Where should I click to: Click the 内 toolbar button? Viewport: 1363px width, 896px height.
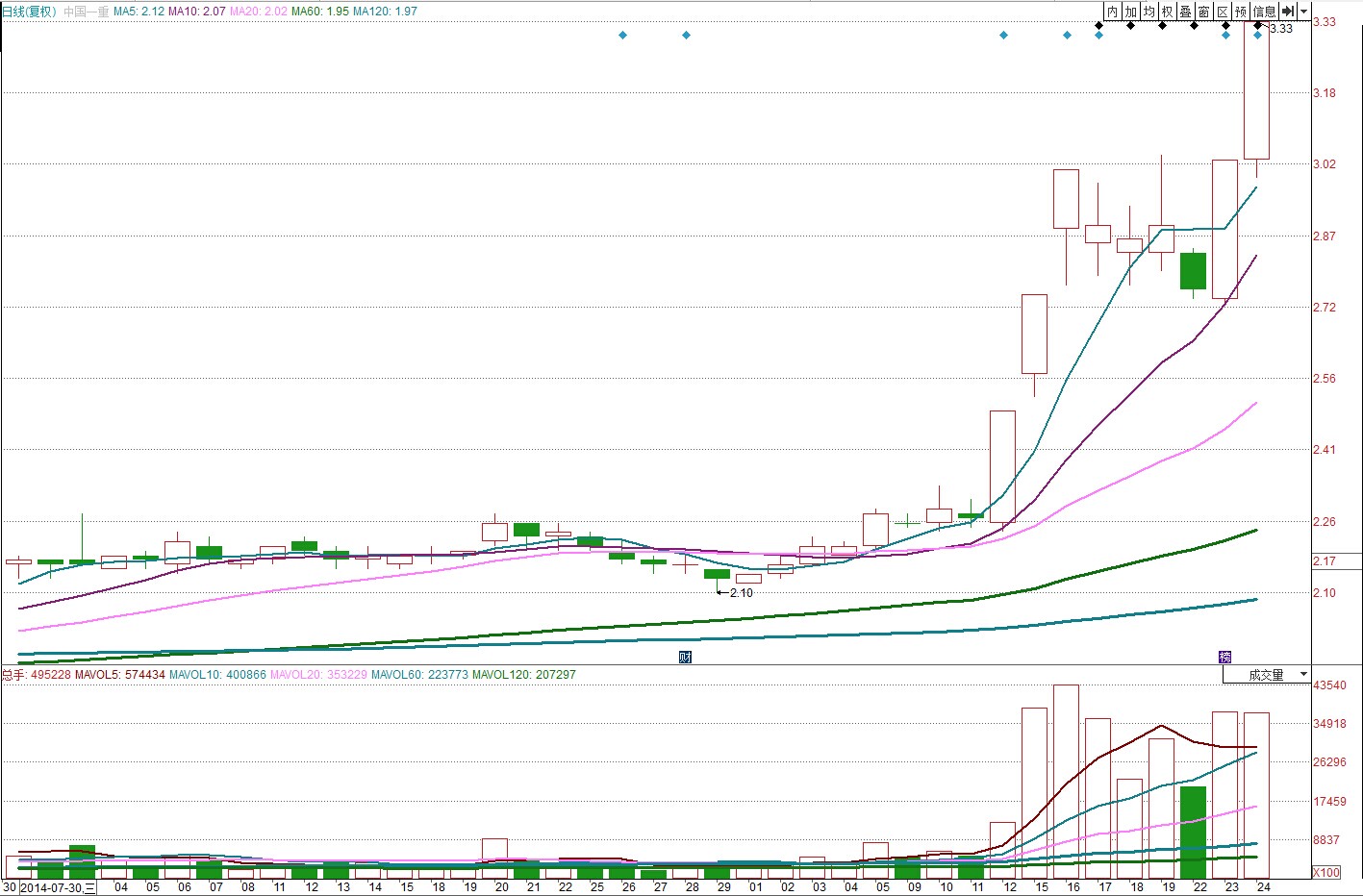[x=1112, y=12]
